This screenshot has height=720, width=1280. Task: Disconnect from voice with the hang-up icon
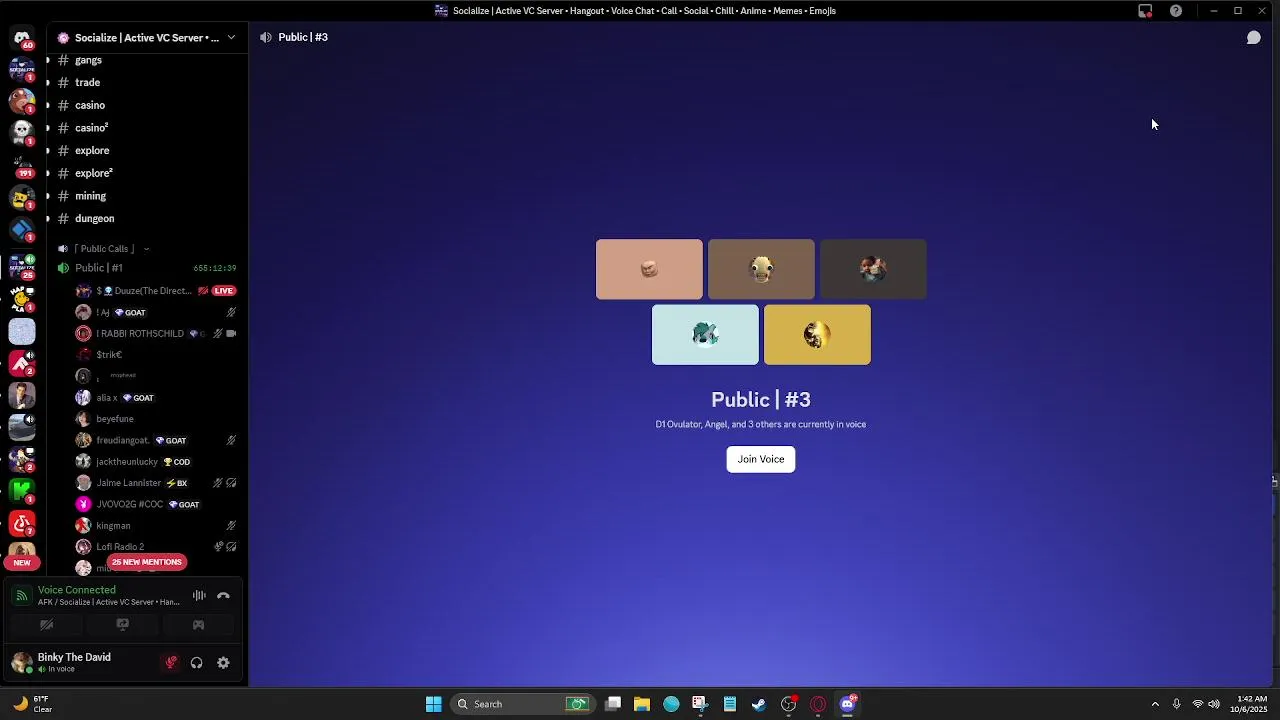[x=223, y=596]
